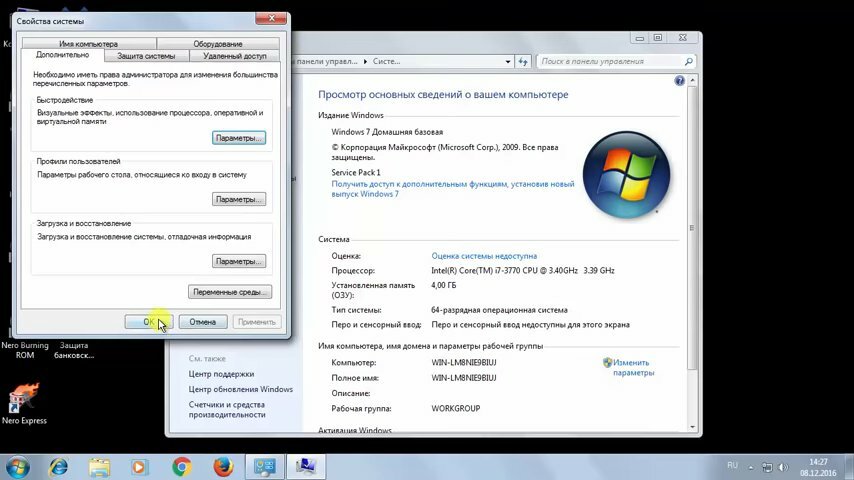Viewport: 854px width, 480px height.
Task: Open link Получить доступ к дополнительным функциям
Action: (453, 189)
